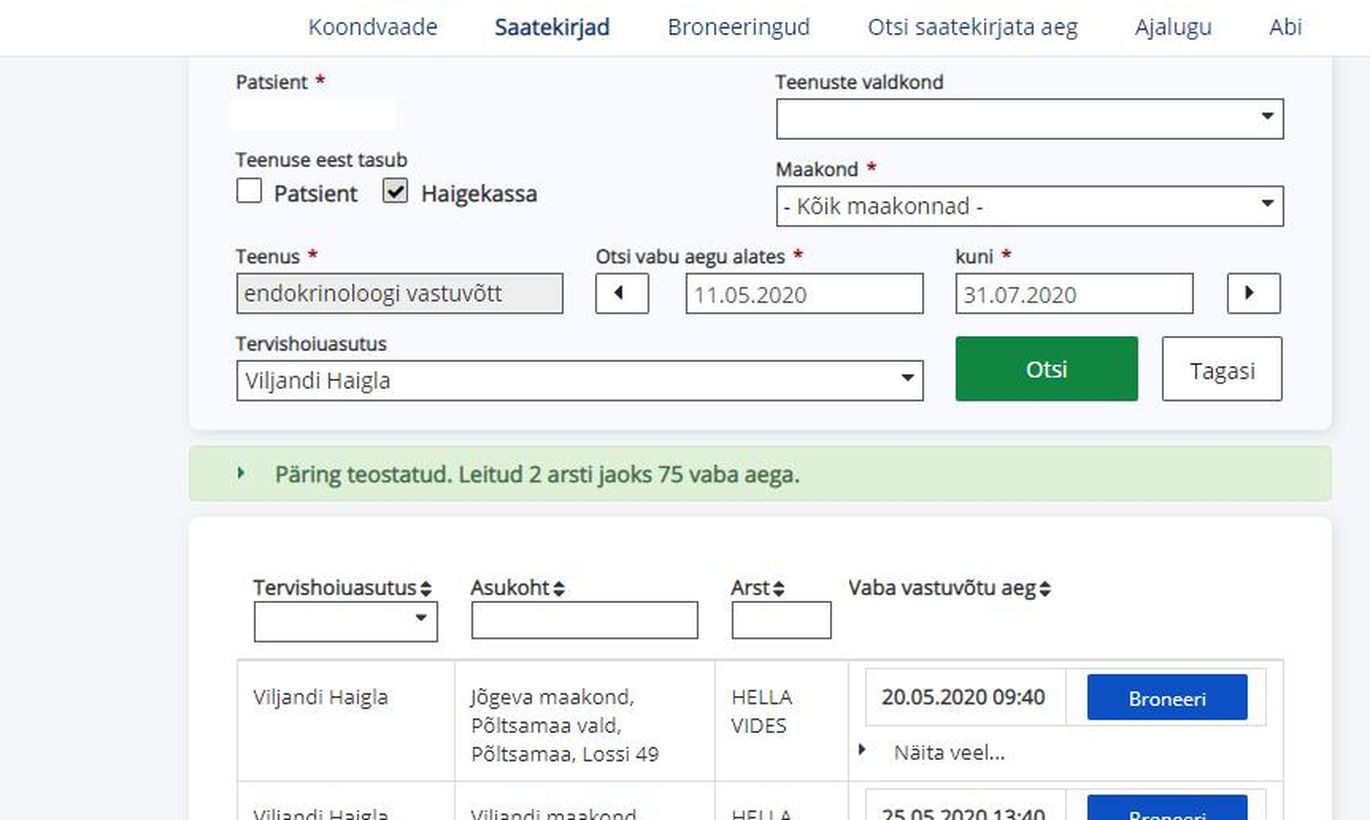This screenshot has width=1370, height=820.
Task: Open Otsi saatekirjata aeg tab
Action: coord(973,27)
